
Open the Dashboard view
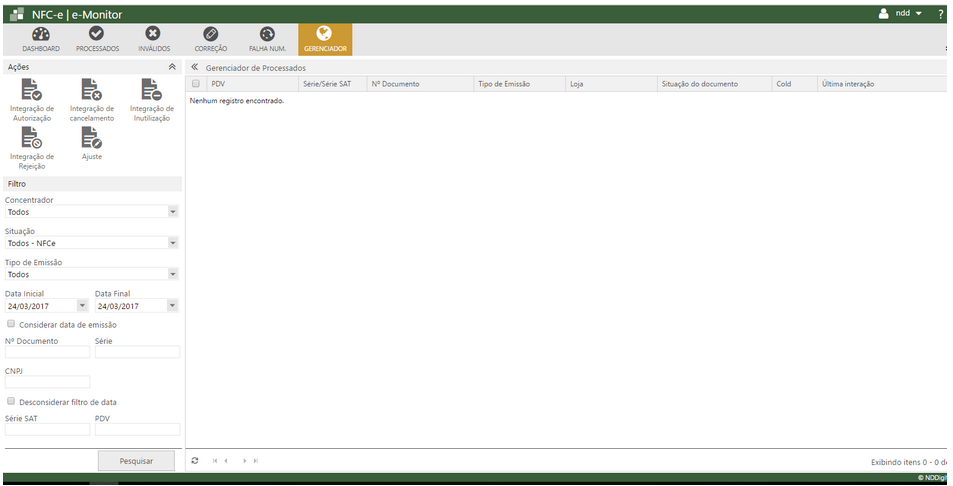(x=41, y=39)
